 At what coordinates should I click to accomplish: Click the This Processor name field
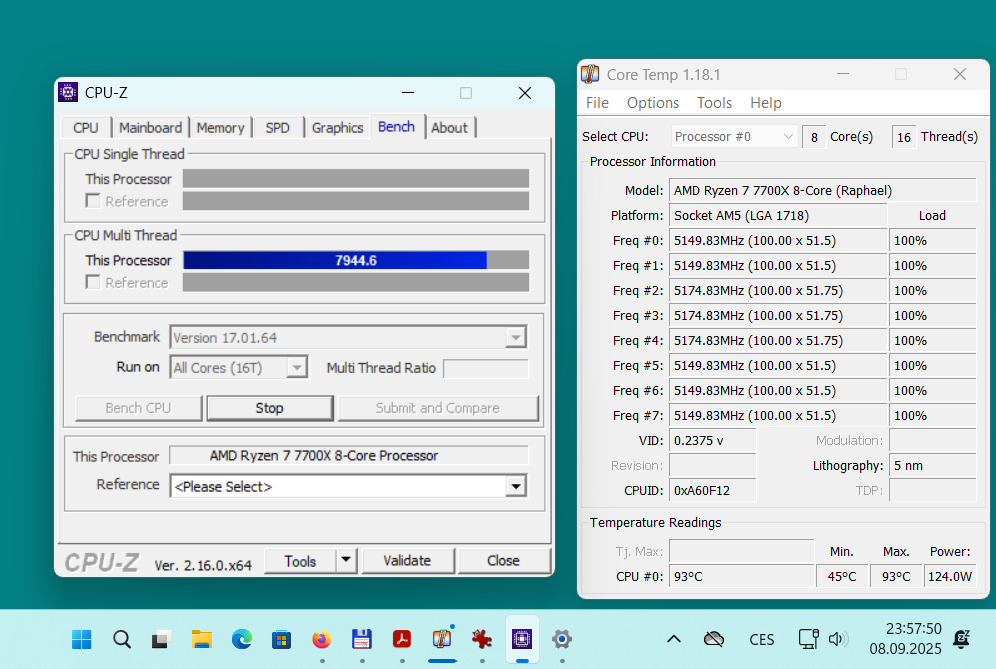pyautogui.click(x=349, y=456)
